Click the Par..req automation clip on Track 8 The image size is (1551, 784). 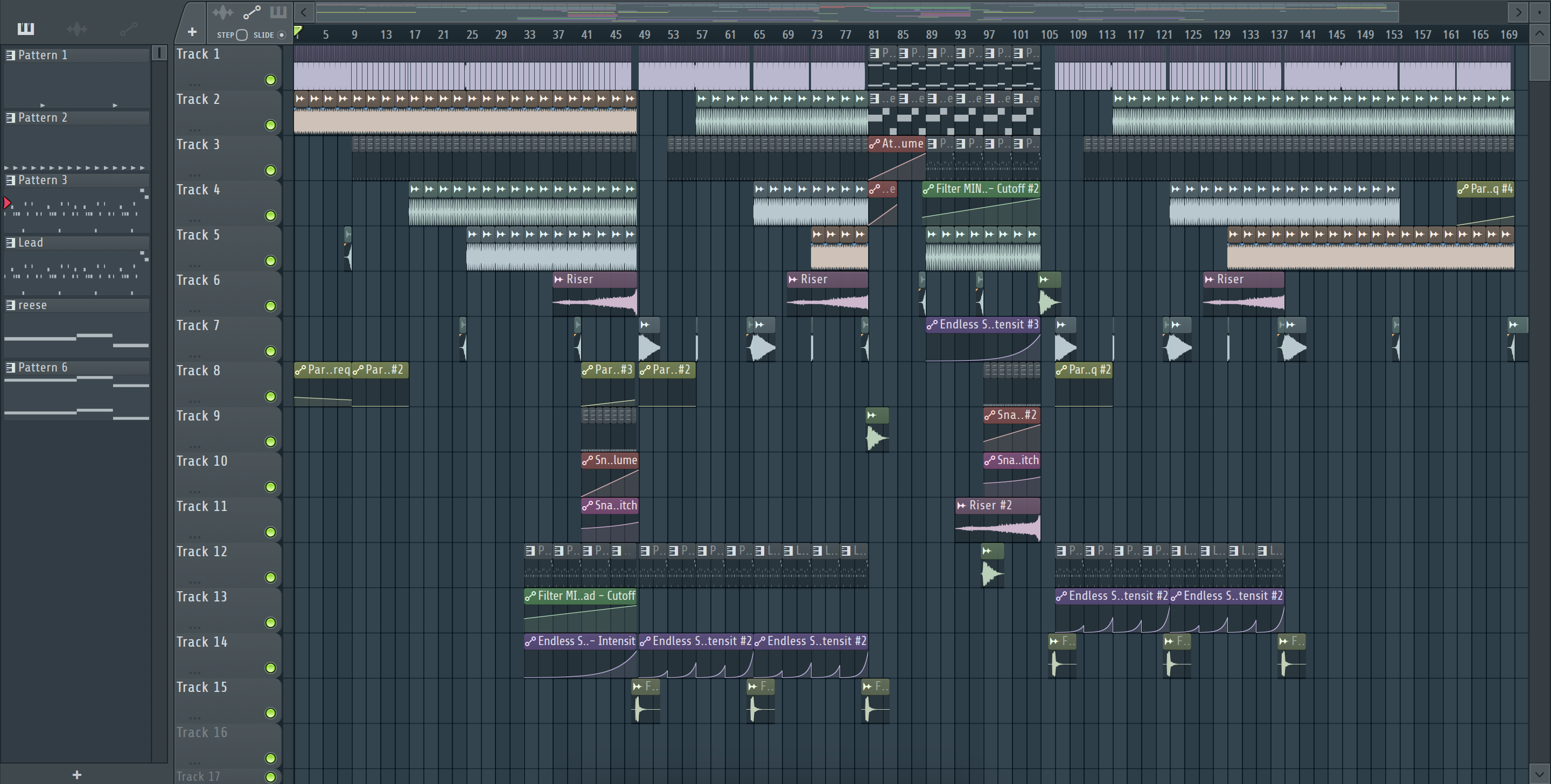322,384
